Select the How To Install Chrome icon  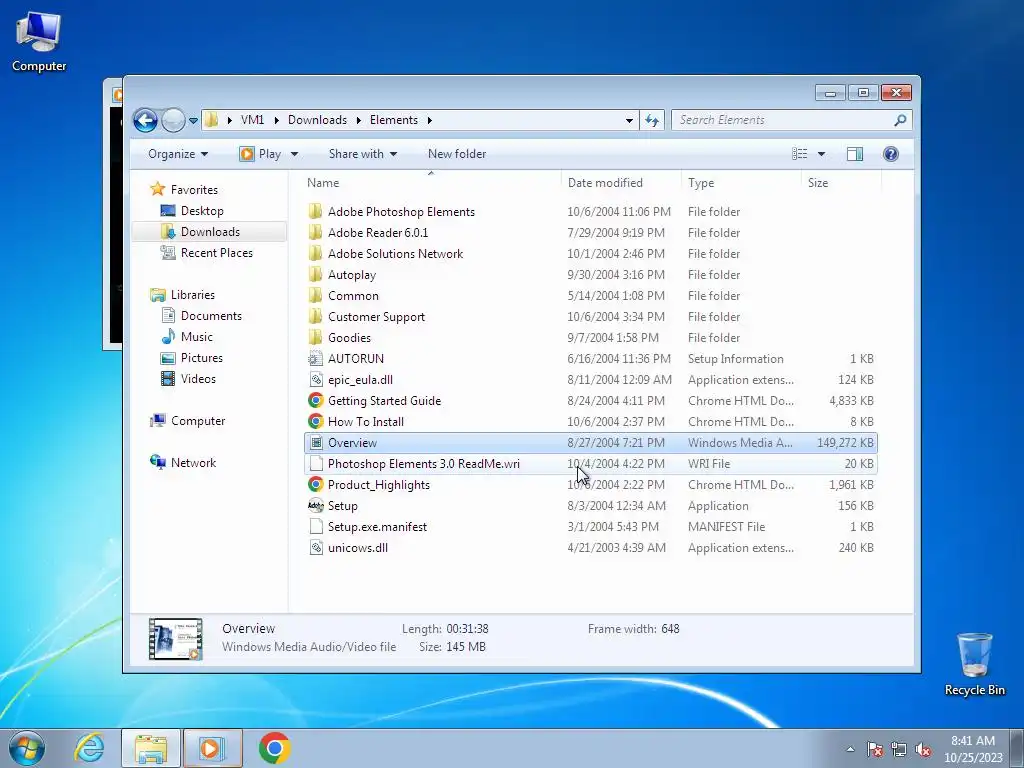(x=315, y=422)
